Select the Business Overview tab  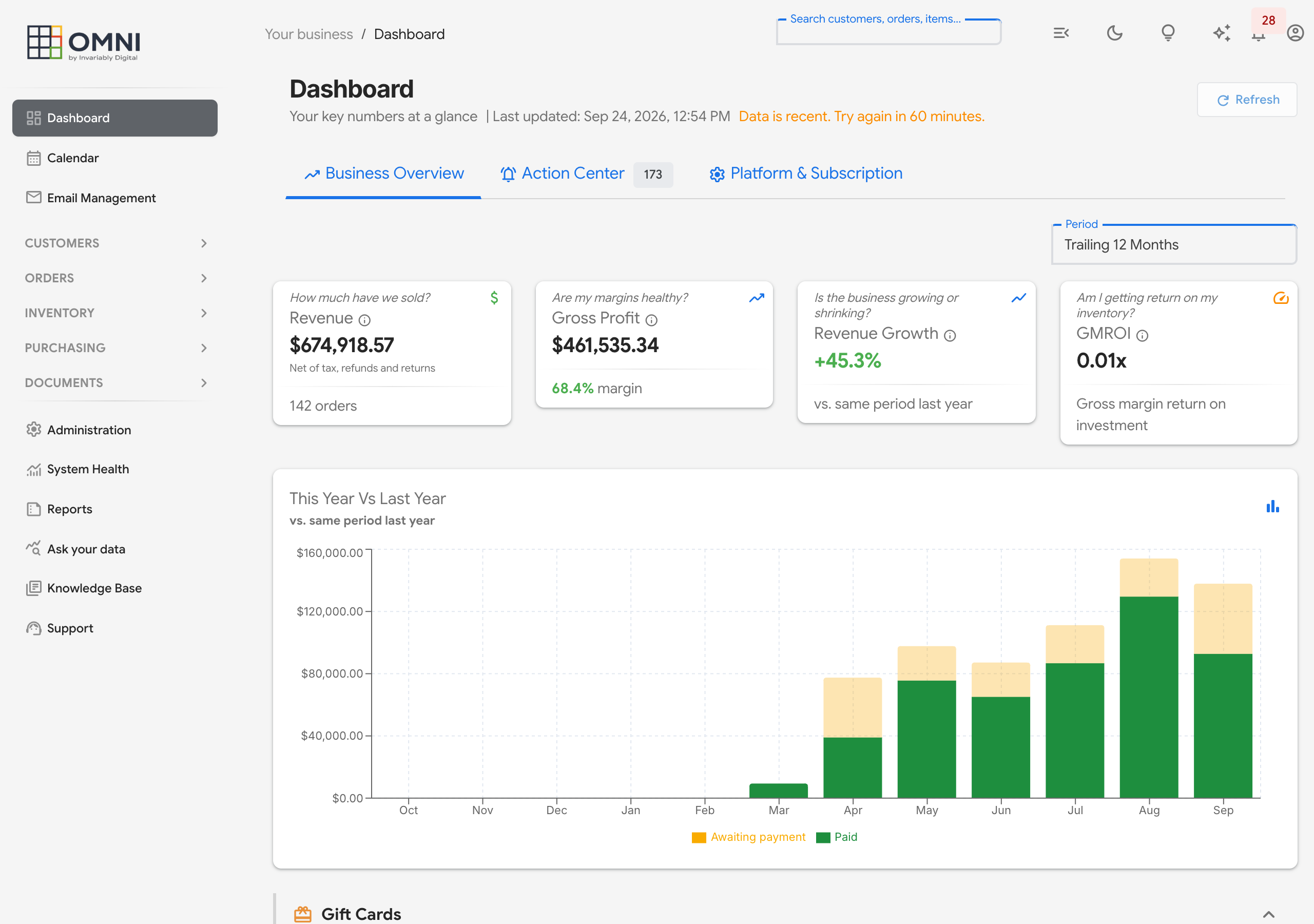pyautogui.click(x=383, y=174)
